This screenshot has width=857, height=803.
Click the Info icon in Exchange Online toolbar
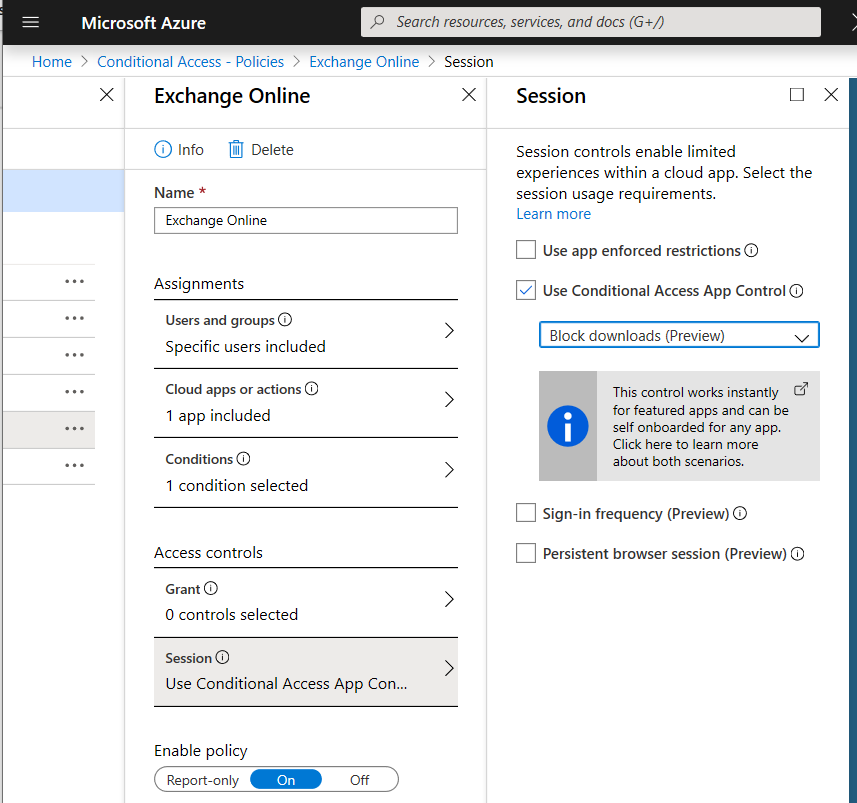click(163, 149)
